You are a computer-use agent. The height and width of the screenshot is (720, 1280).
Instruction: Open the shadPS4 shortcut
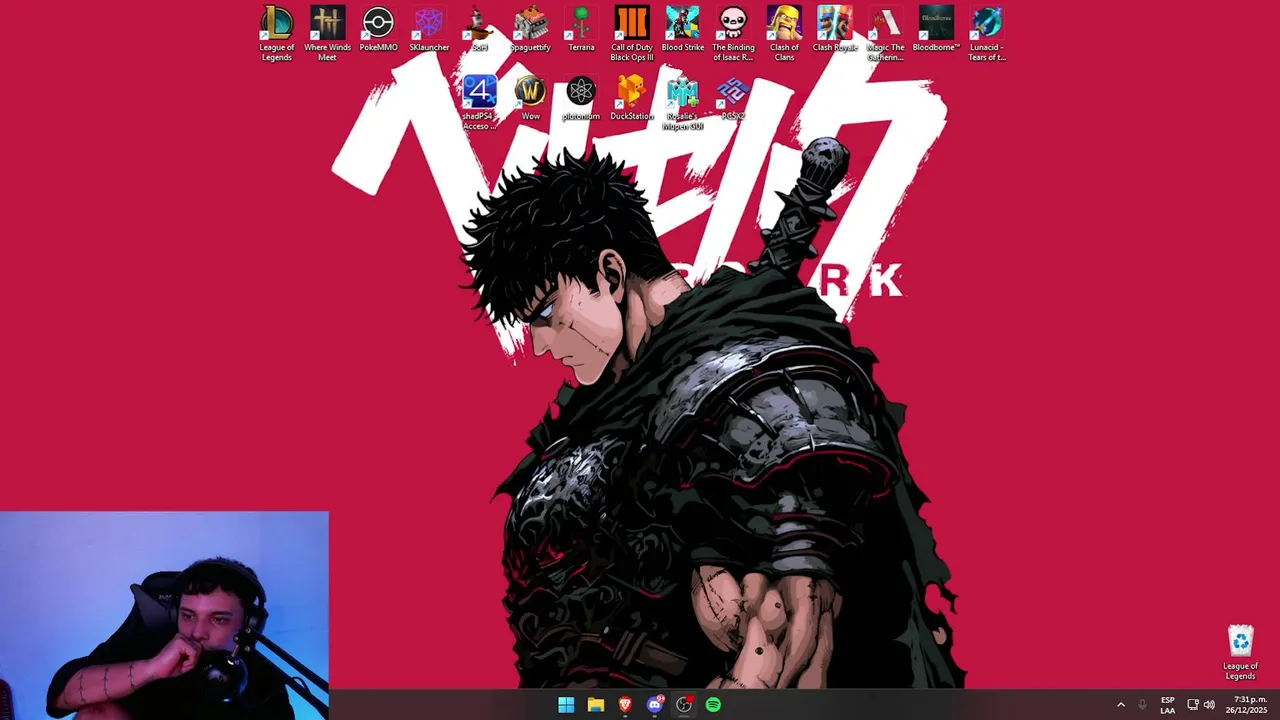pyautogui.click(x=480, y=102)
